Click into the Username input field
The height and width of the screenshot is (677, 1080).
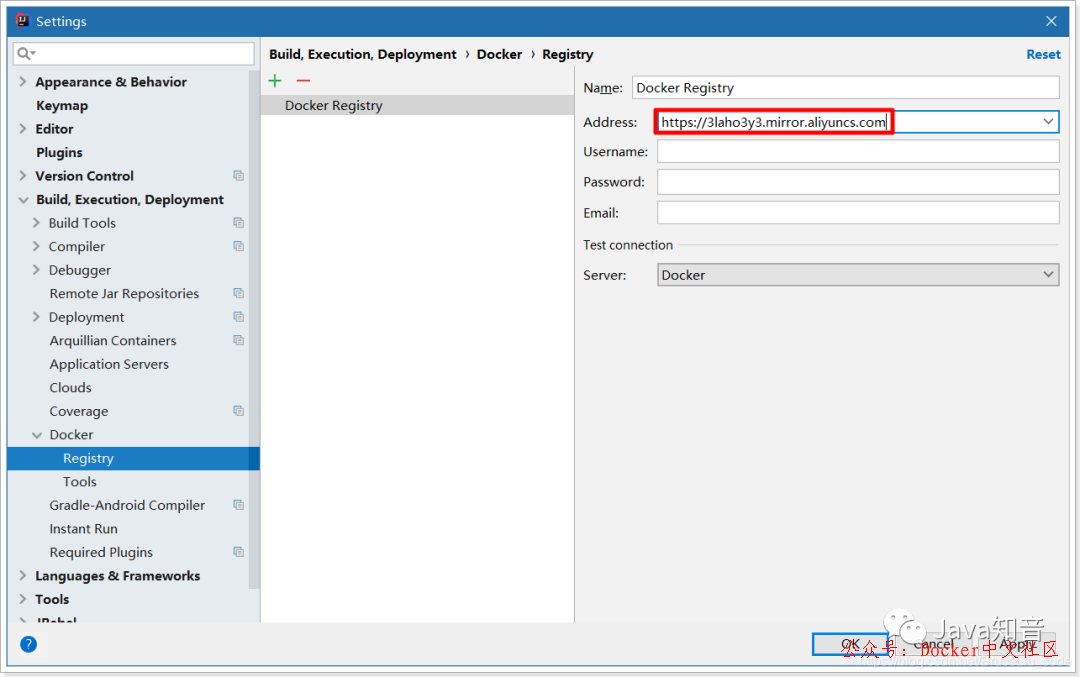(857, 152)
